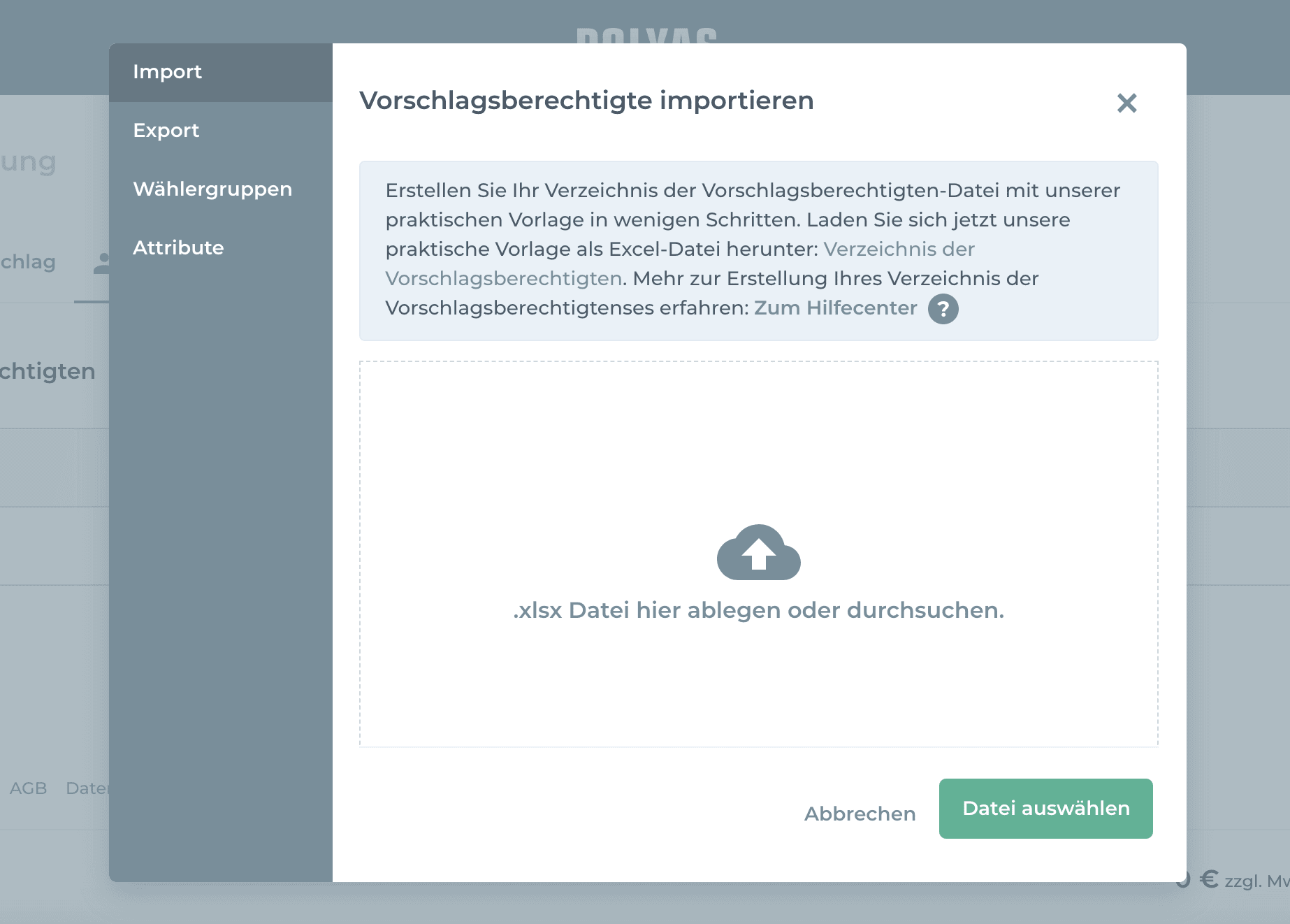Select Import in the sidebar
The height and width of the screenshot is (924, 1290).
coord(168,72)
